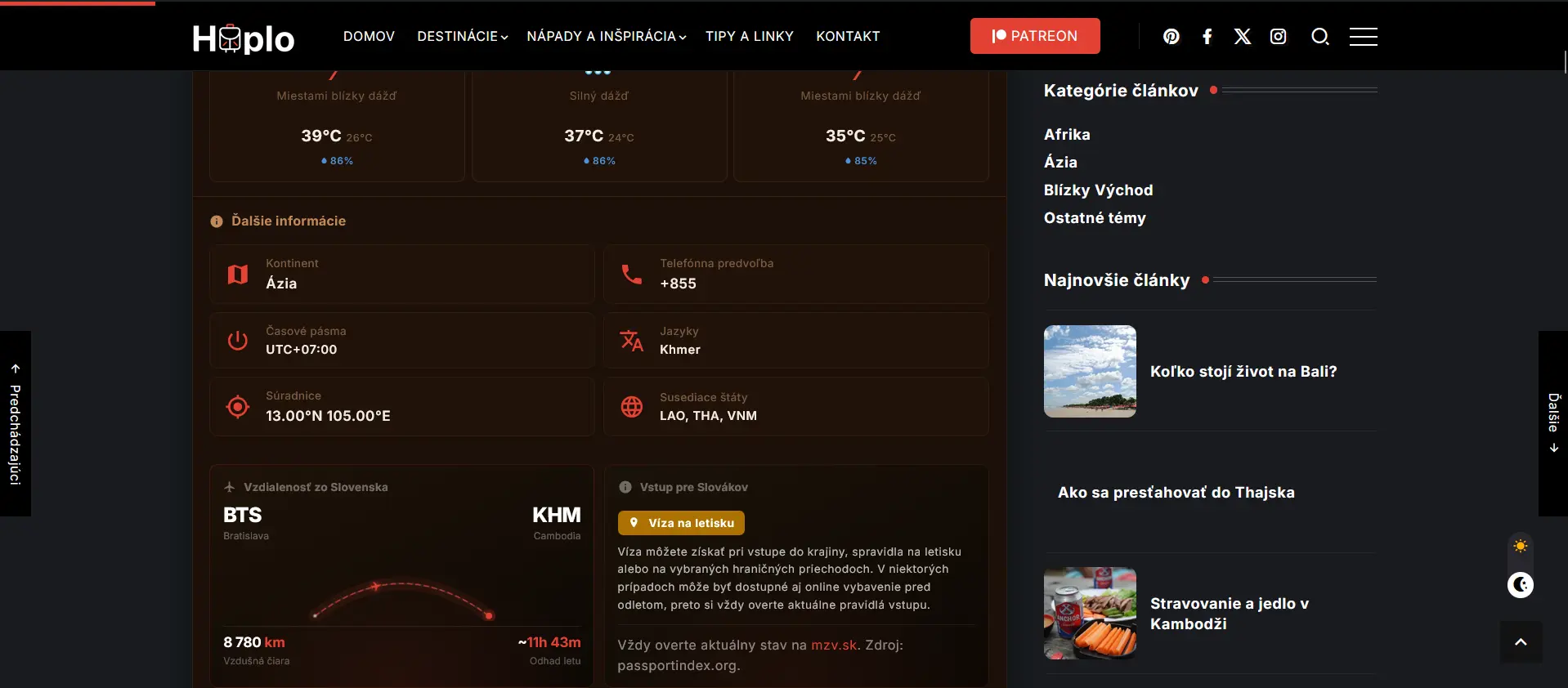
Task: Click the red Patreon button
Action: click(x=1035, y=36)
